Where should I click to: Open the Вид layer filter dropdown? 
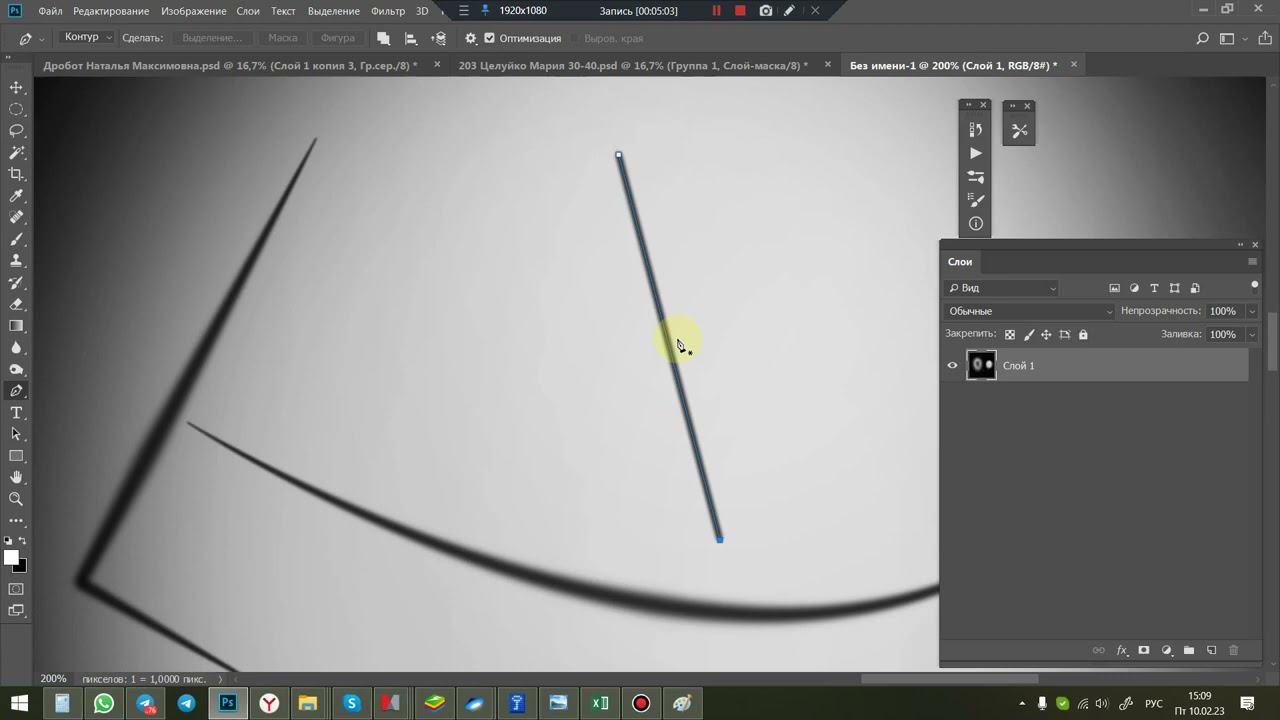(1001, 288)
